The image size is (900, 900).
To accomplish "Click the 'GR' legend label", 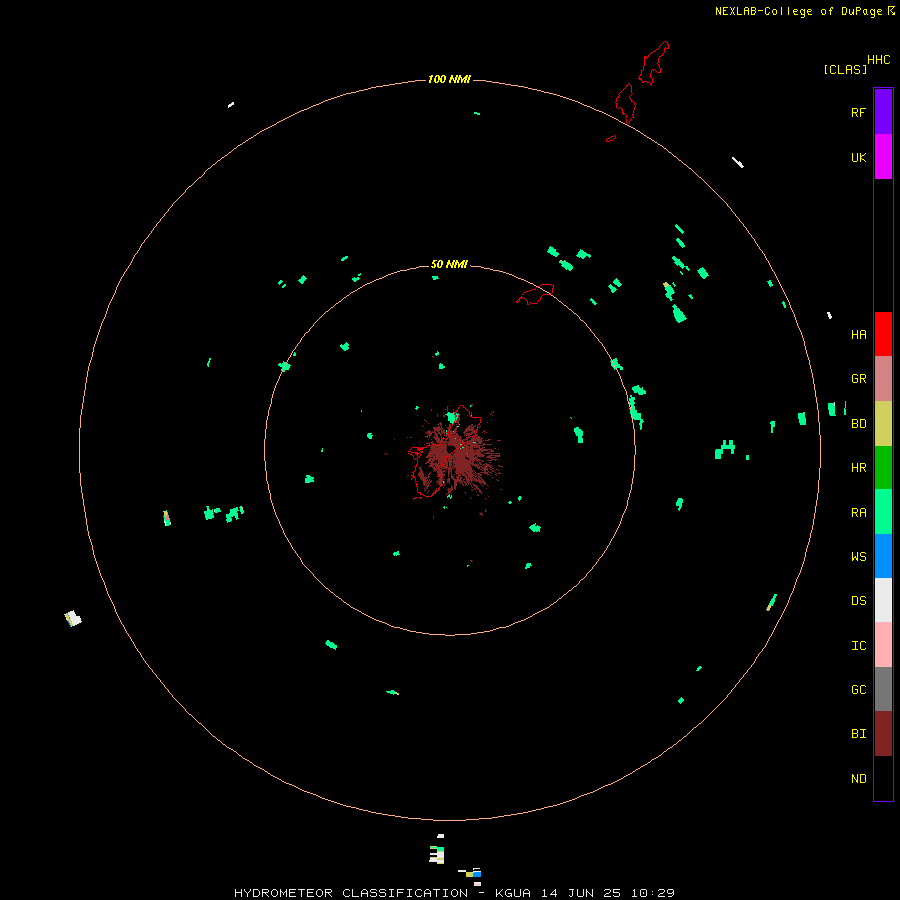I will click(858, 379).
